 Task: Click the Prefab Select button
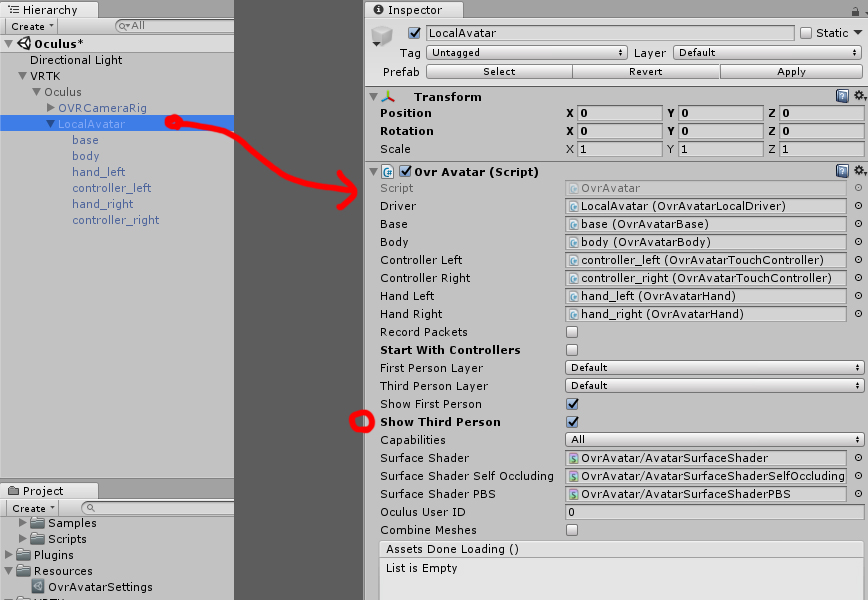tap(499, 71)
